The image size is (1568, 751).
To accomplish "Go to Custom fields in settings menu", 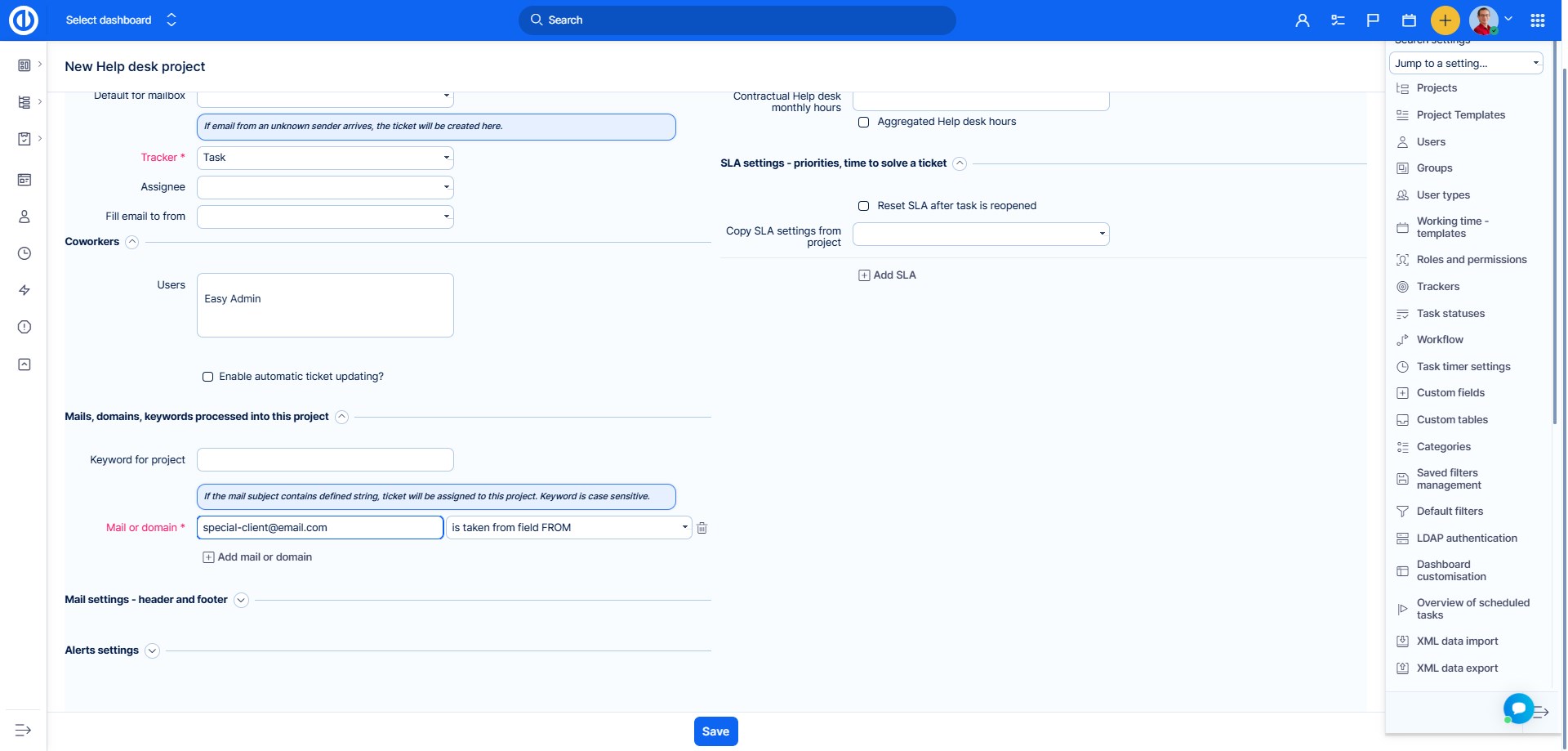I will (x=1450, y=393).
